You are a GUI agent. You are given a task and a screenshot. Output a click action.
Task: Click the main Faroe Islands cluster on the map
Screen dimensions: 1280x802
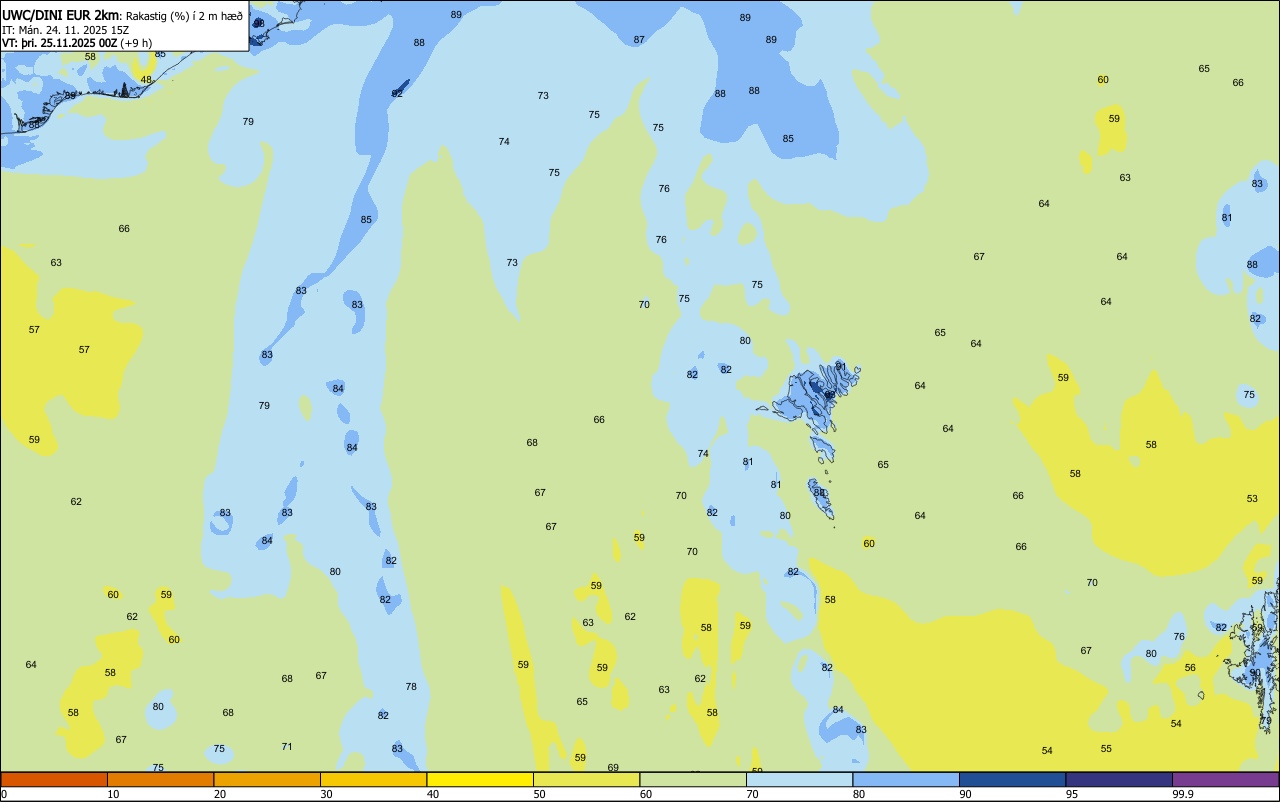(815, 397)
